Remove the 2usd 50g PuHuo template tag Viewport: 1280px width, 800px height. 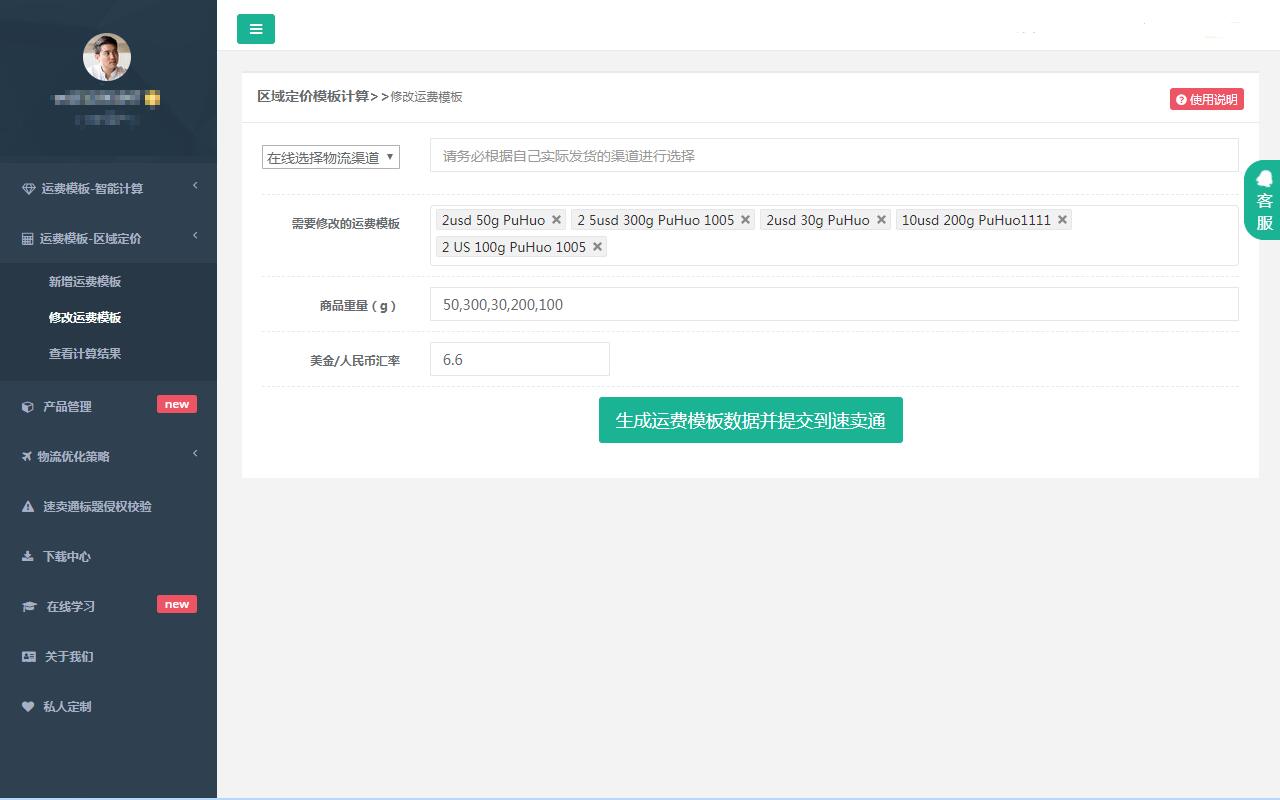[556, 219]
